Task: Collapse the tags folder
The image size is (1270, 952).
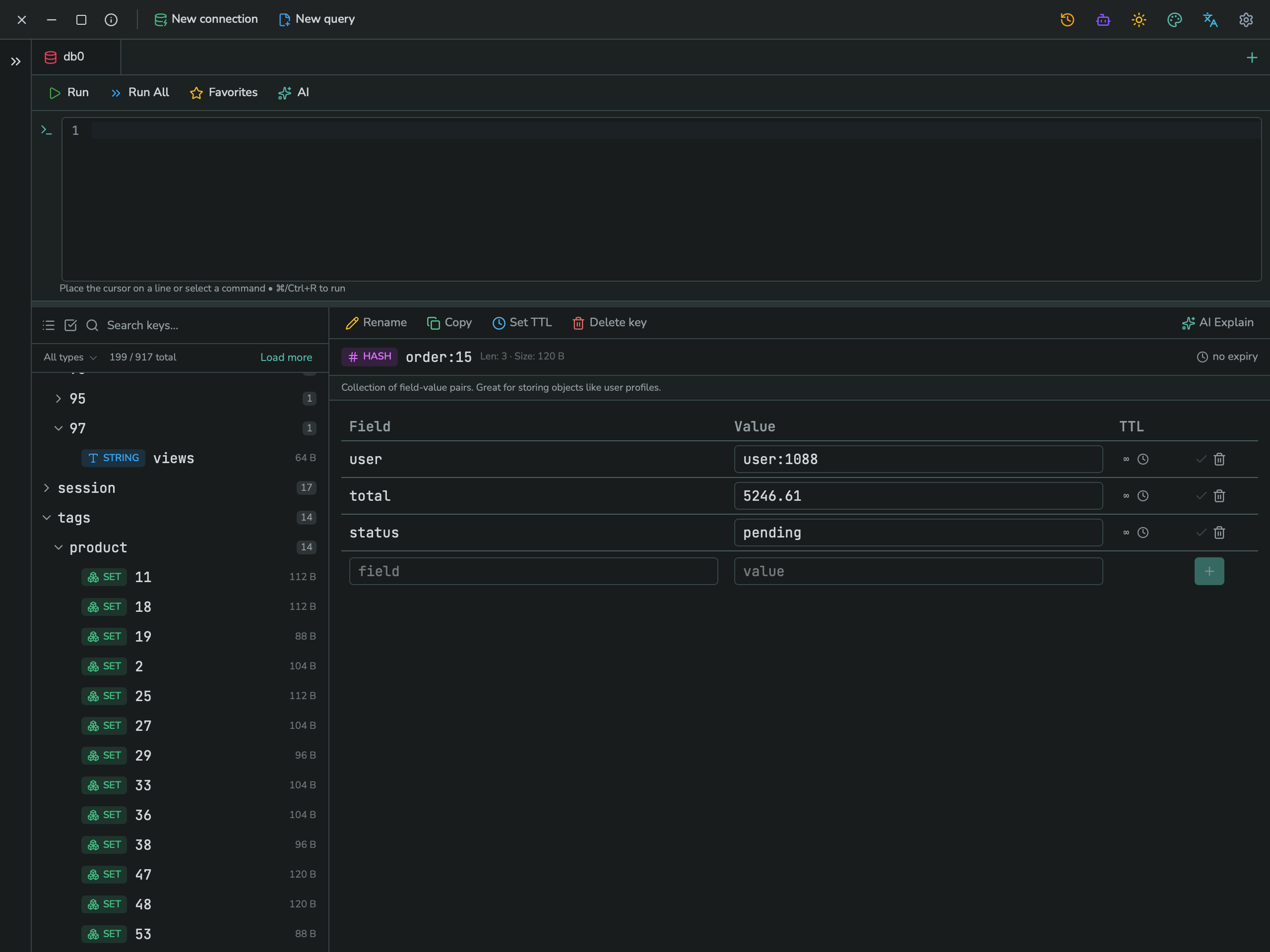Action: click(180, 518)
